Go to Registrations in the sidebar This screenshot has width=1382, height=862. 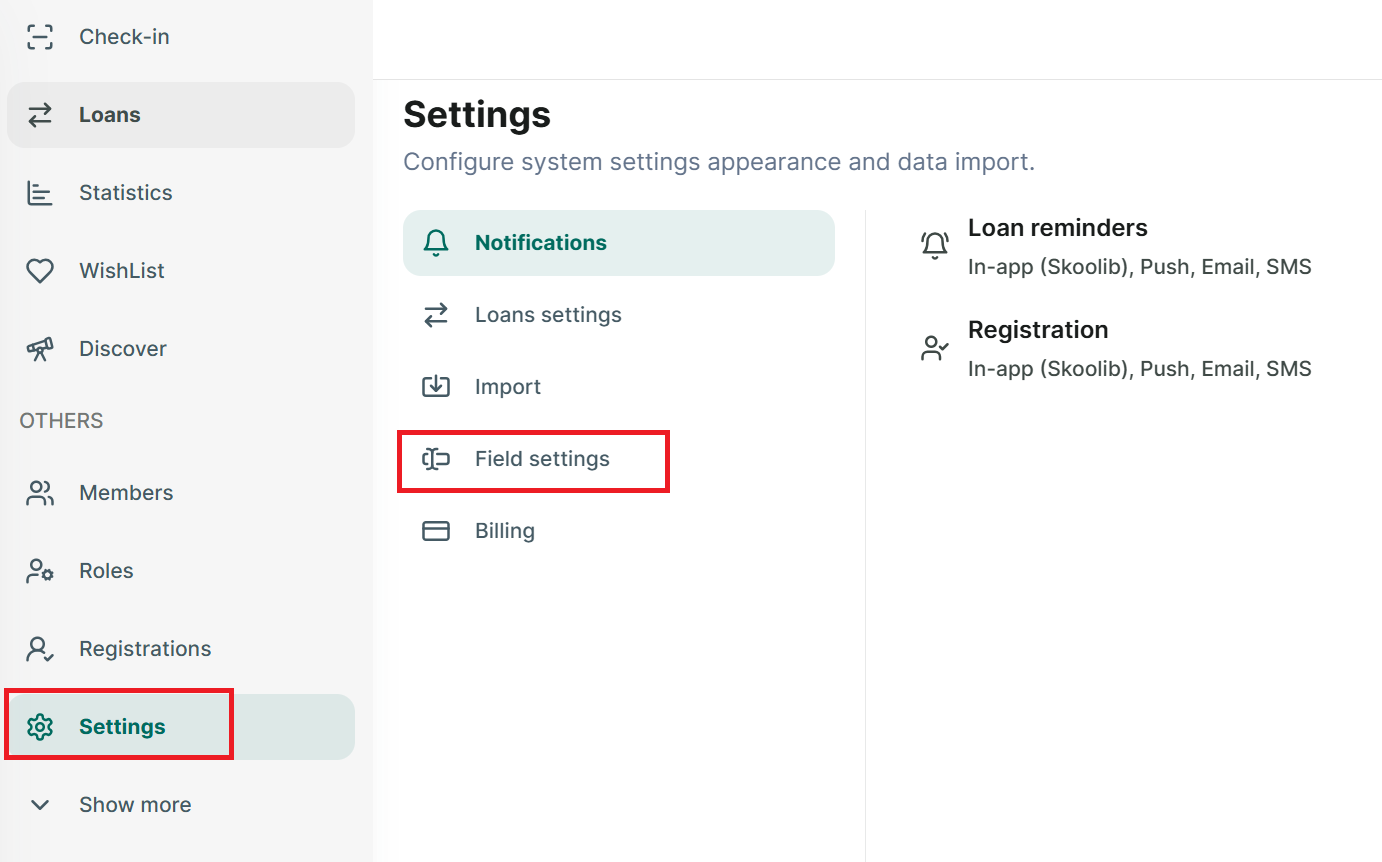[x=181, y=649]
